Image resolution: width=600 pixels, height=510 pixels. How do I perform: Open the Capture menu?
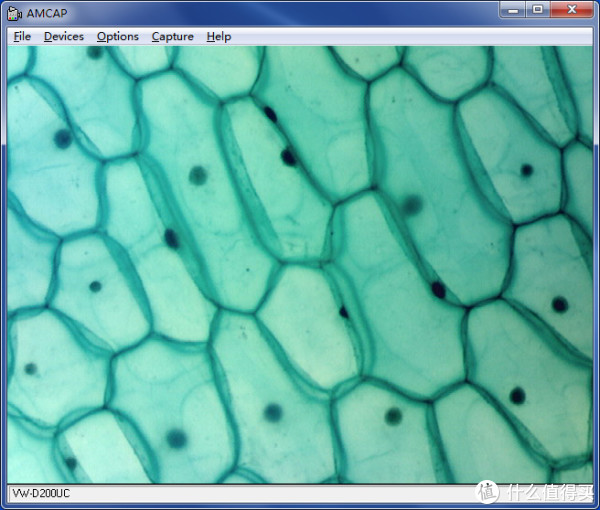(173, 37)
